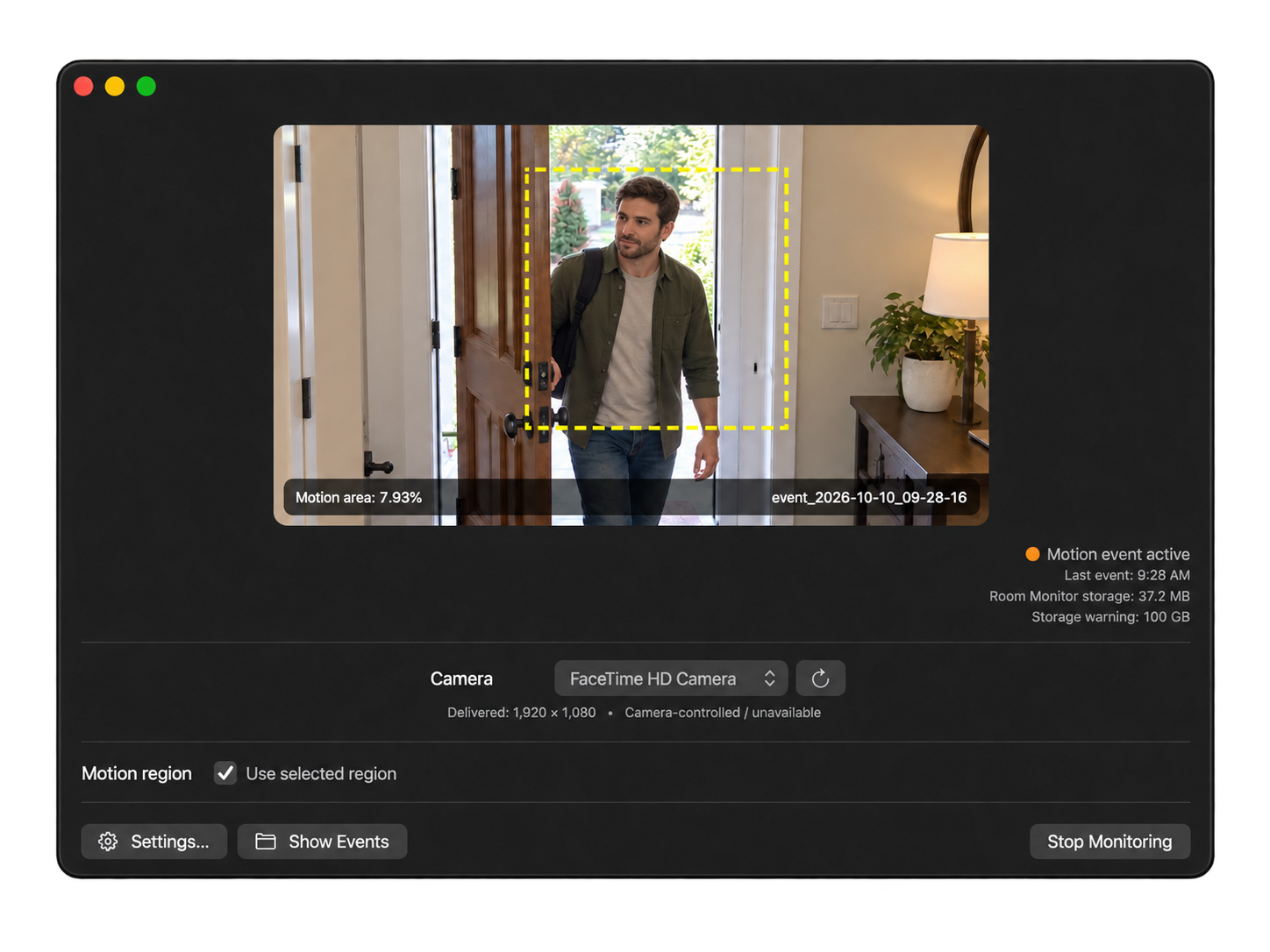This screenshot has height=952, width=1270.
Task: Uncheck the Use selected region checkbox
Action: pyautogui.click(x=225, y=773)
